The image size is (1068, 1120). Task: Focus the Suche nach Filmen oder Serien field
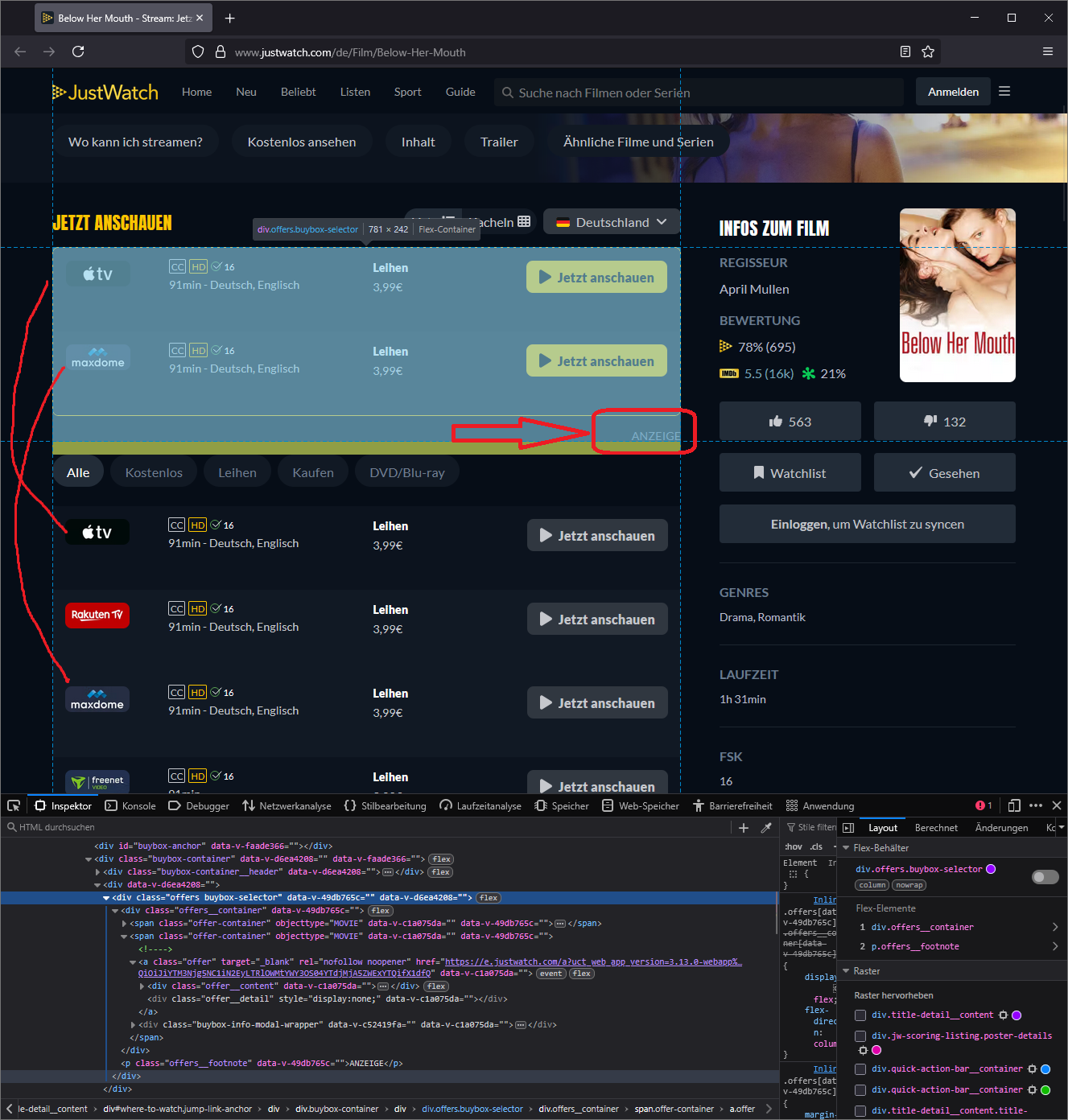click(x=699, y=93)
